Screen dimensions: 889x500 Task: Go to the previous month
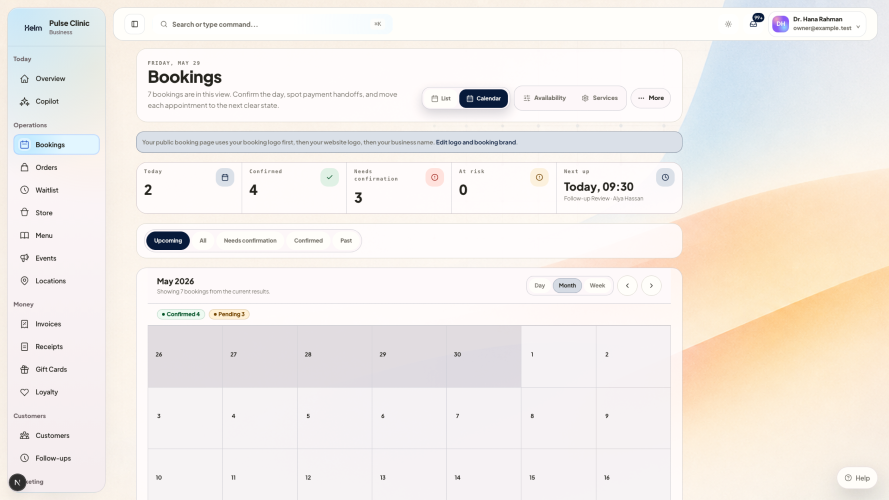click(x=627, y=286)
